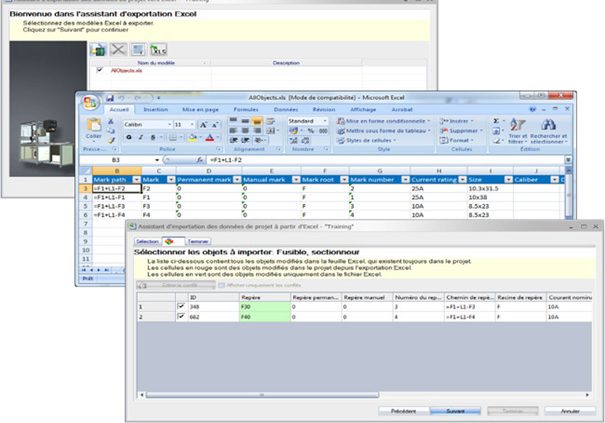
Task: Apply bold with the G button
Action: (x=129, y=137)
